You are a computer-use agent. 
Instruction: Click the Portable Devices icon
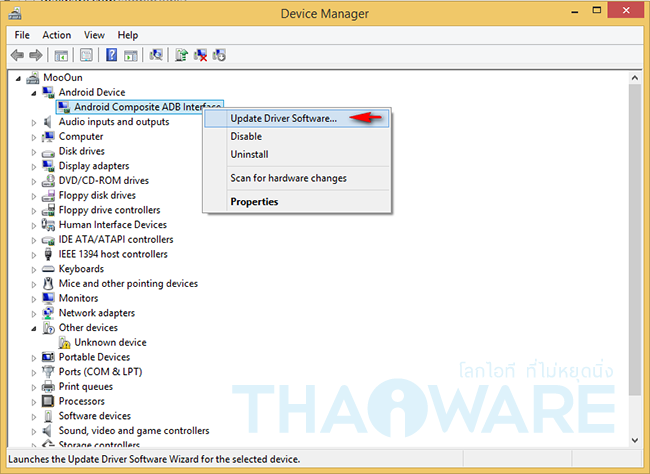48,357
